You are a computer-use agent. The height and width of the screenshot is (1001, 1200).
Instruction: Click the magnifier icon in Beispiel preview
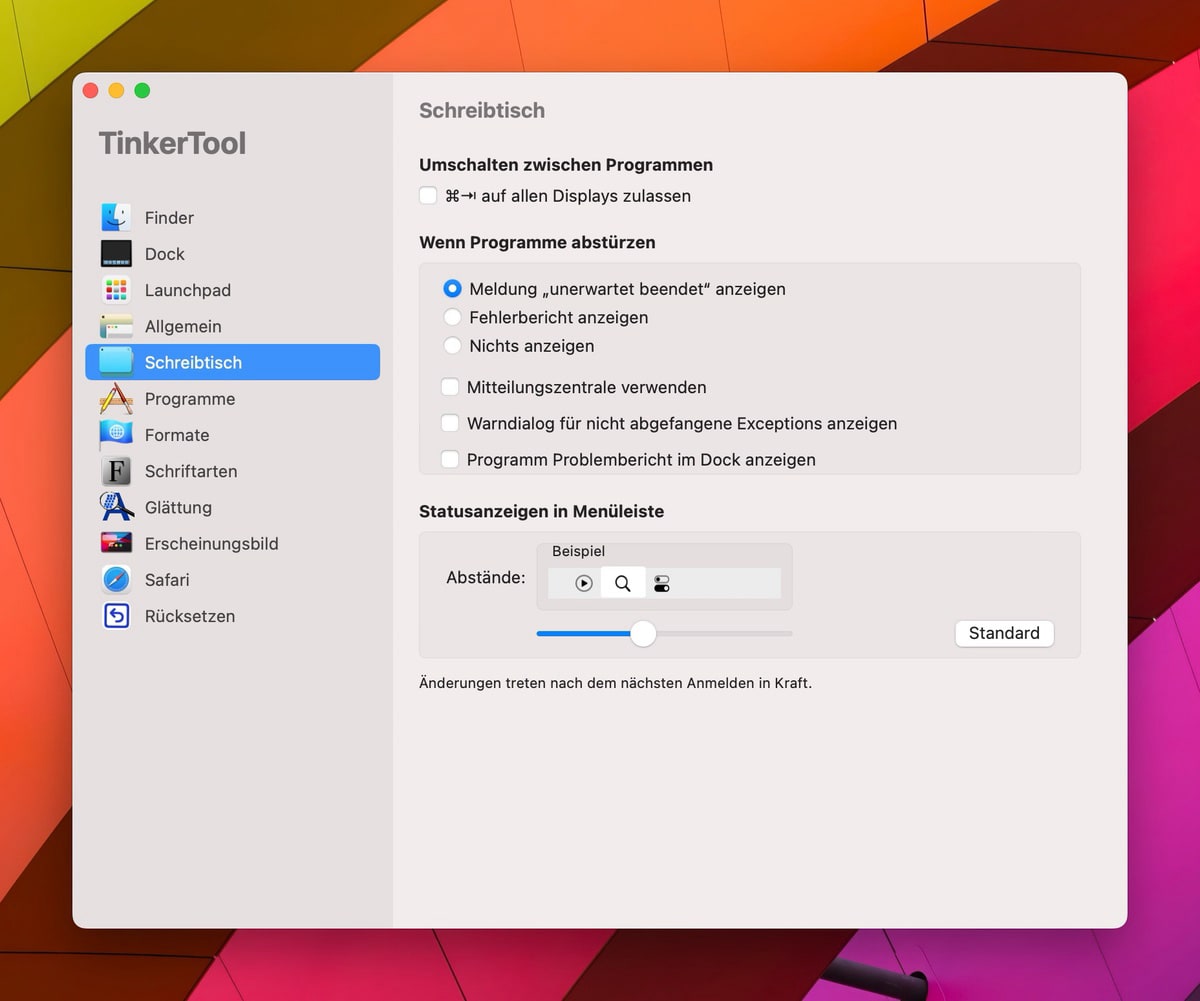[x=623, y=584]
